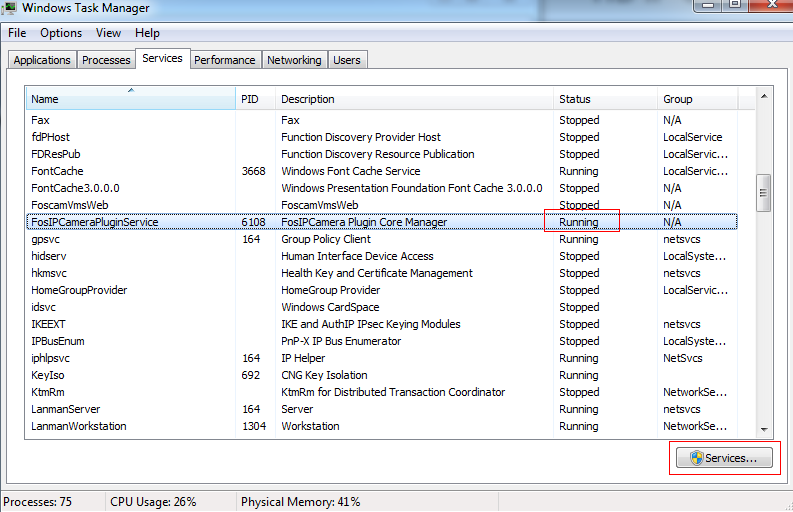Click PID 3668 cell
793x512 pixels.
click(x=253, y=171)
